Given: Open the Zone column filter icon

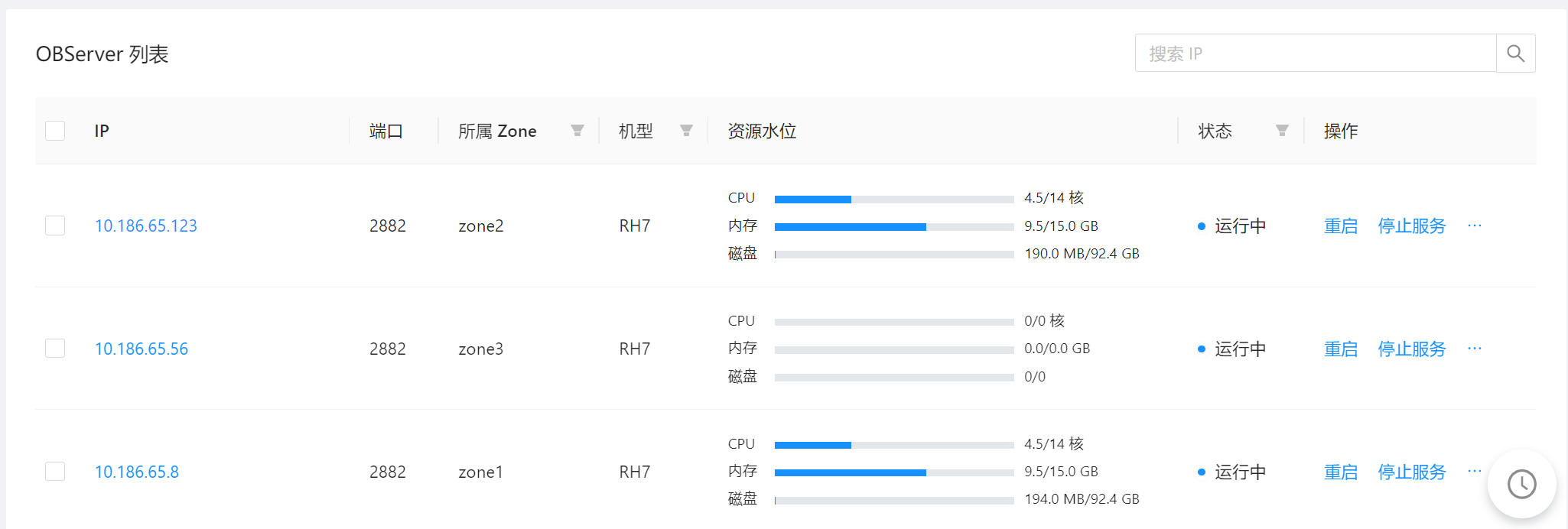Looking at the screenshot, I should pyautogui.click(x=577, y=131).
